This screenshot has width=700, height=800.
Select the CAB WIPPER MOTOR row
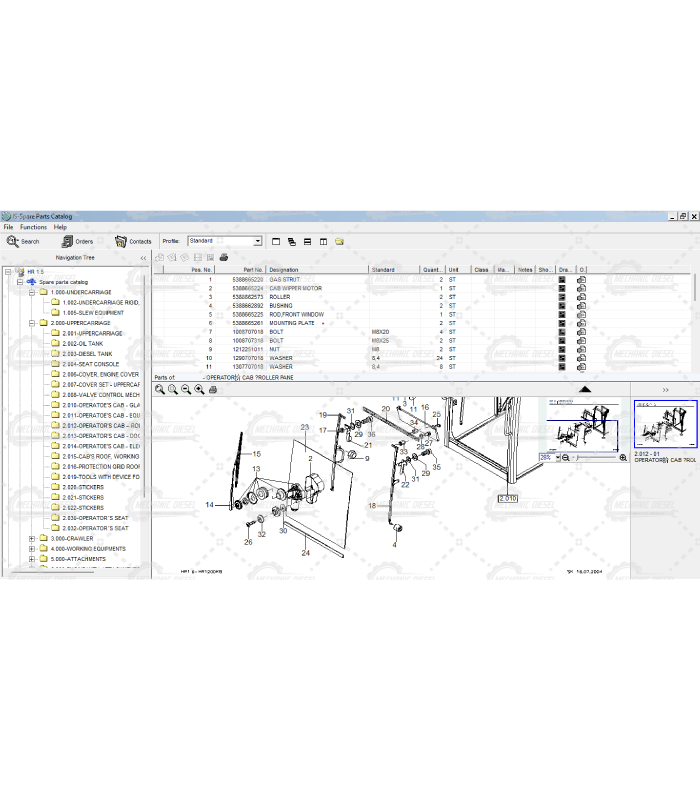point(295,288)
